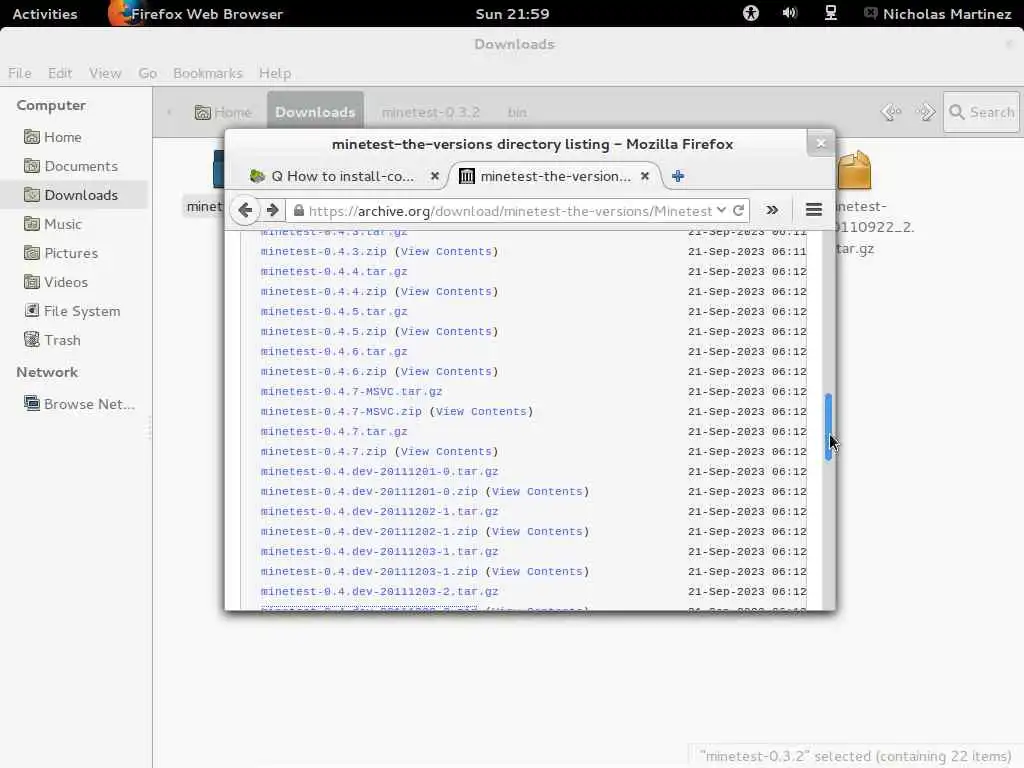Open the volume indicator in top bar

[x=790, y=13]
